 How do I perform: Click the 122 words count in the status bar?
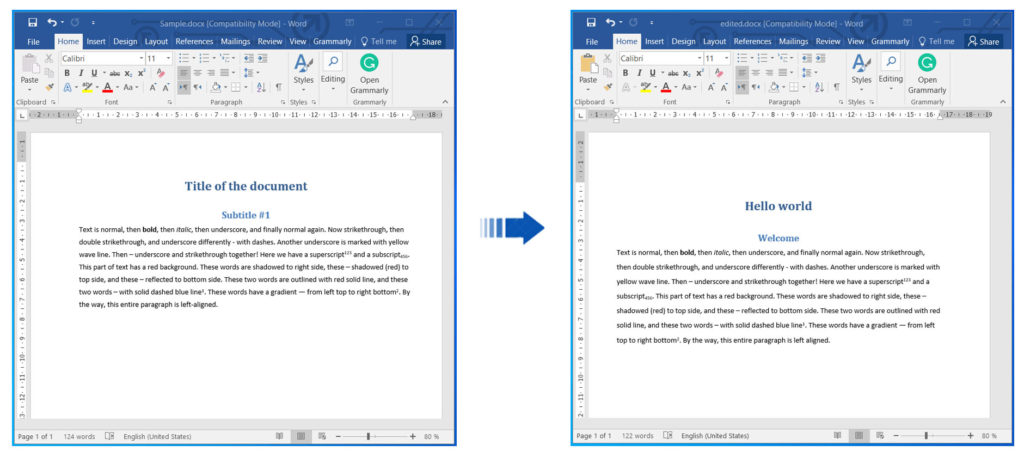635,436
